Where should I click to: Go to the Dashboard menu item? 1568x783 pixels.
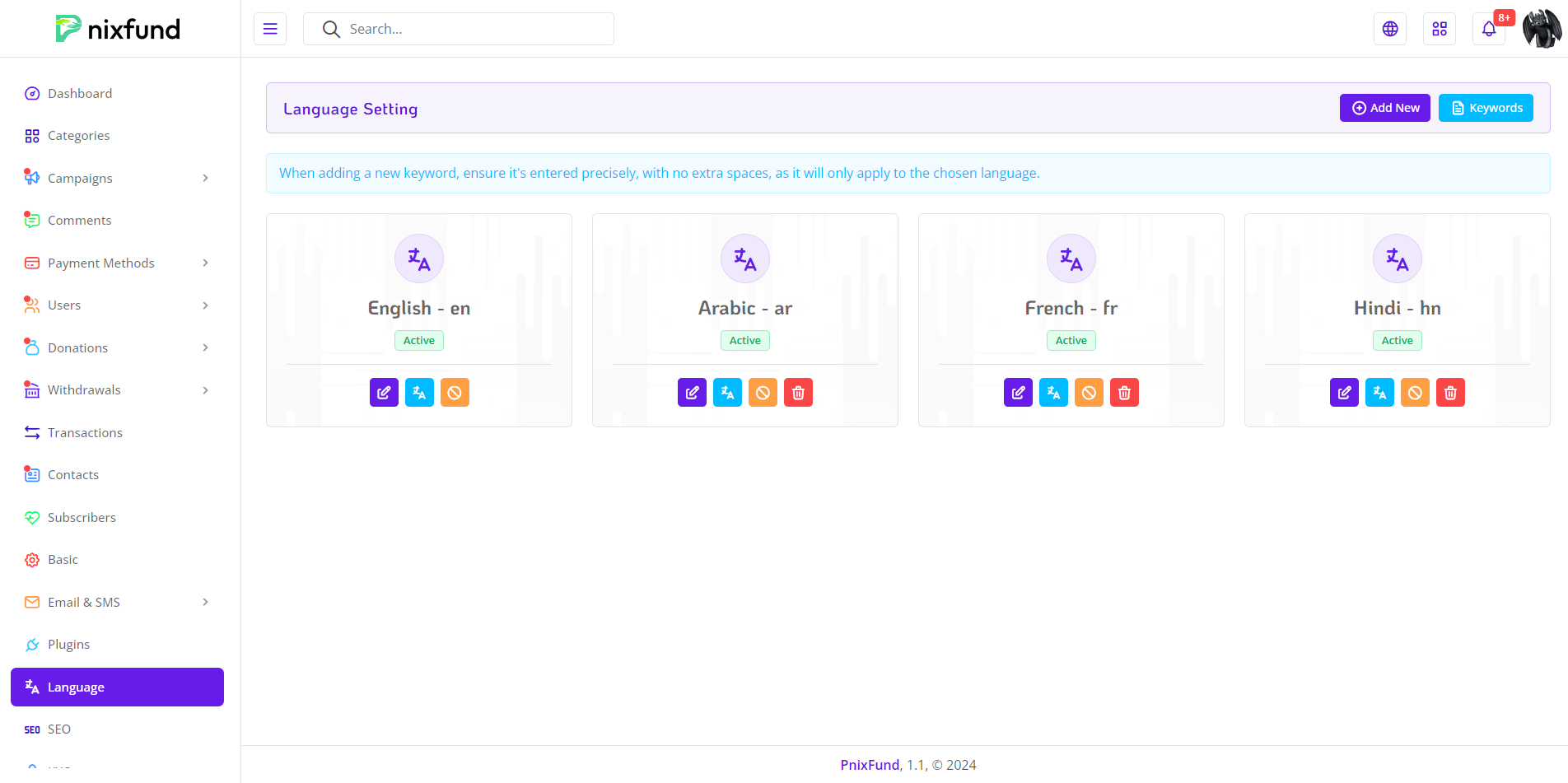(x=80, y=94)
